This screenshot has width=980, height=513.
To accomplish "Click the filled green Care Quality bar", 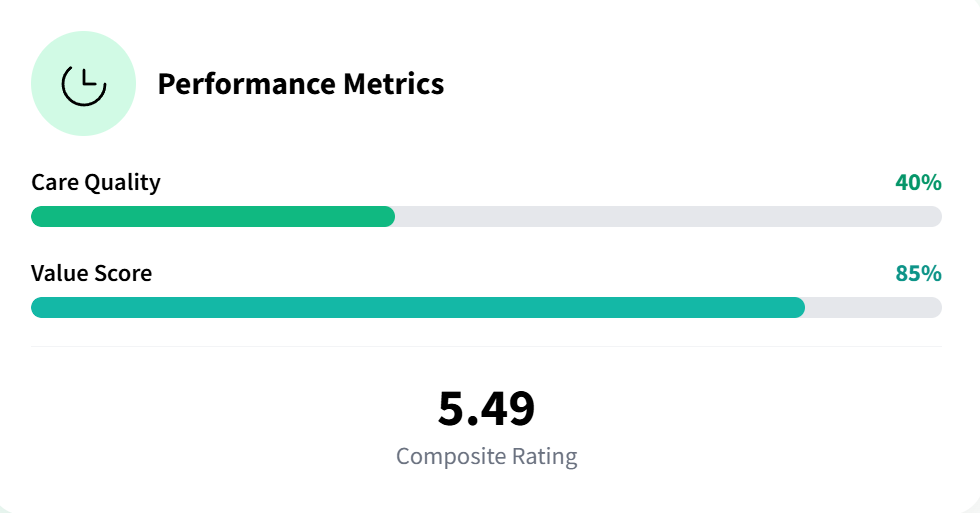I will (x=212, y=217).
